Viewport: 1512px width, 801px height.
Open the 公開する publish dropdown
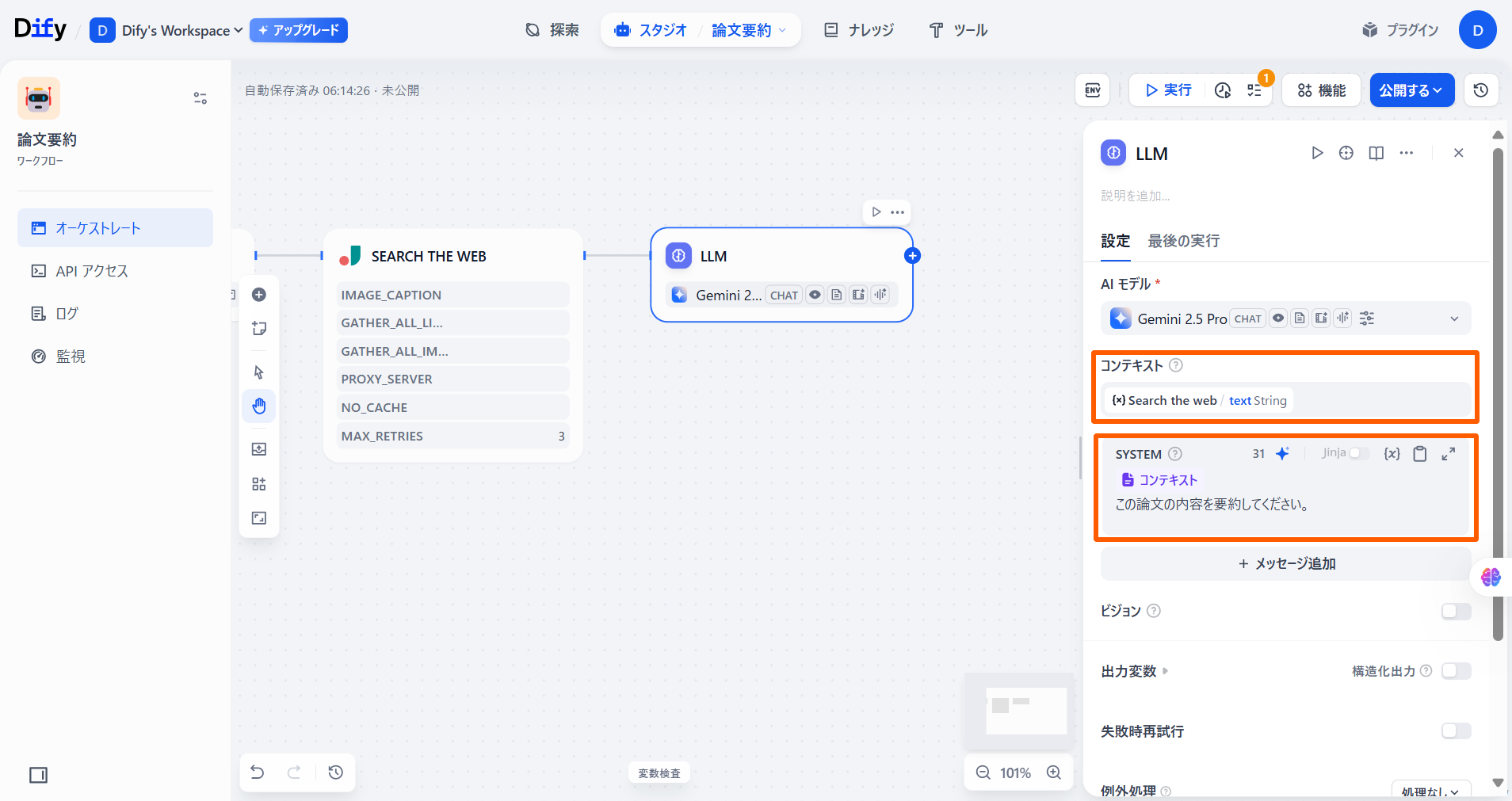[1411, 90]
